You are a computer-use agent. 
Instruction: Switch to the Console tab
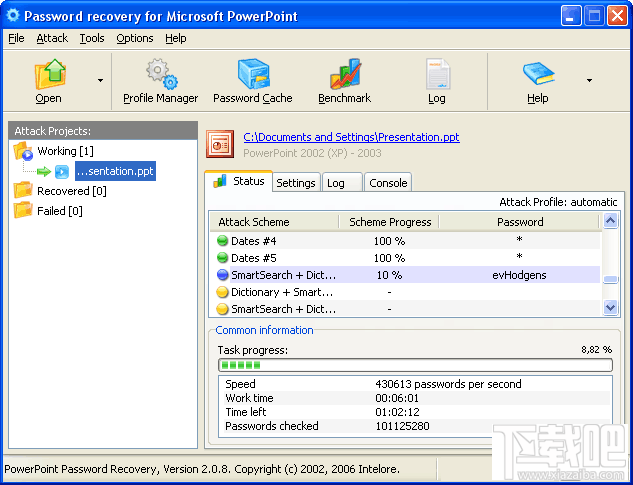click(x=388, y=183)
